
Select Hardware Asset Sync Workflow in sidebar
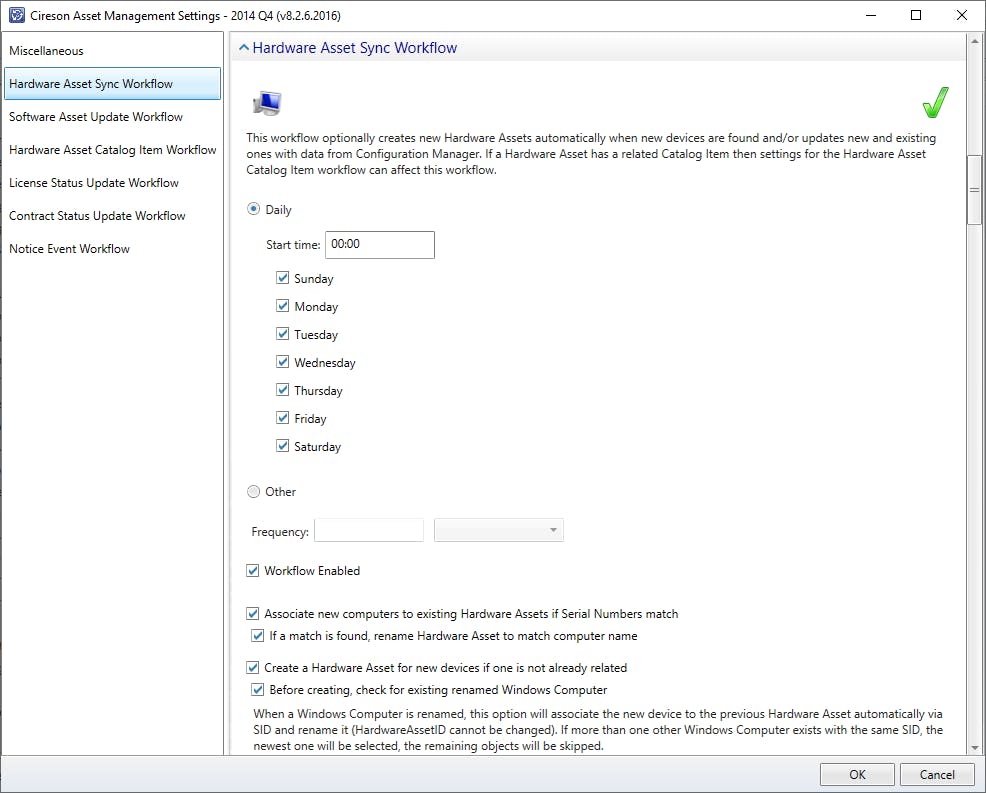[x=112, y=84]
